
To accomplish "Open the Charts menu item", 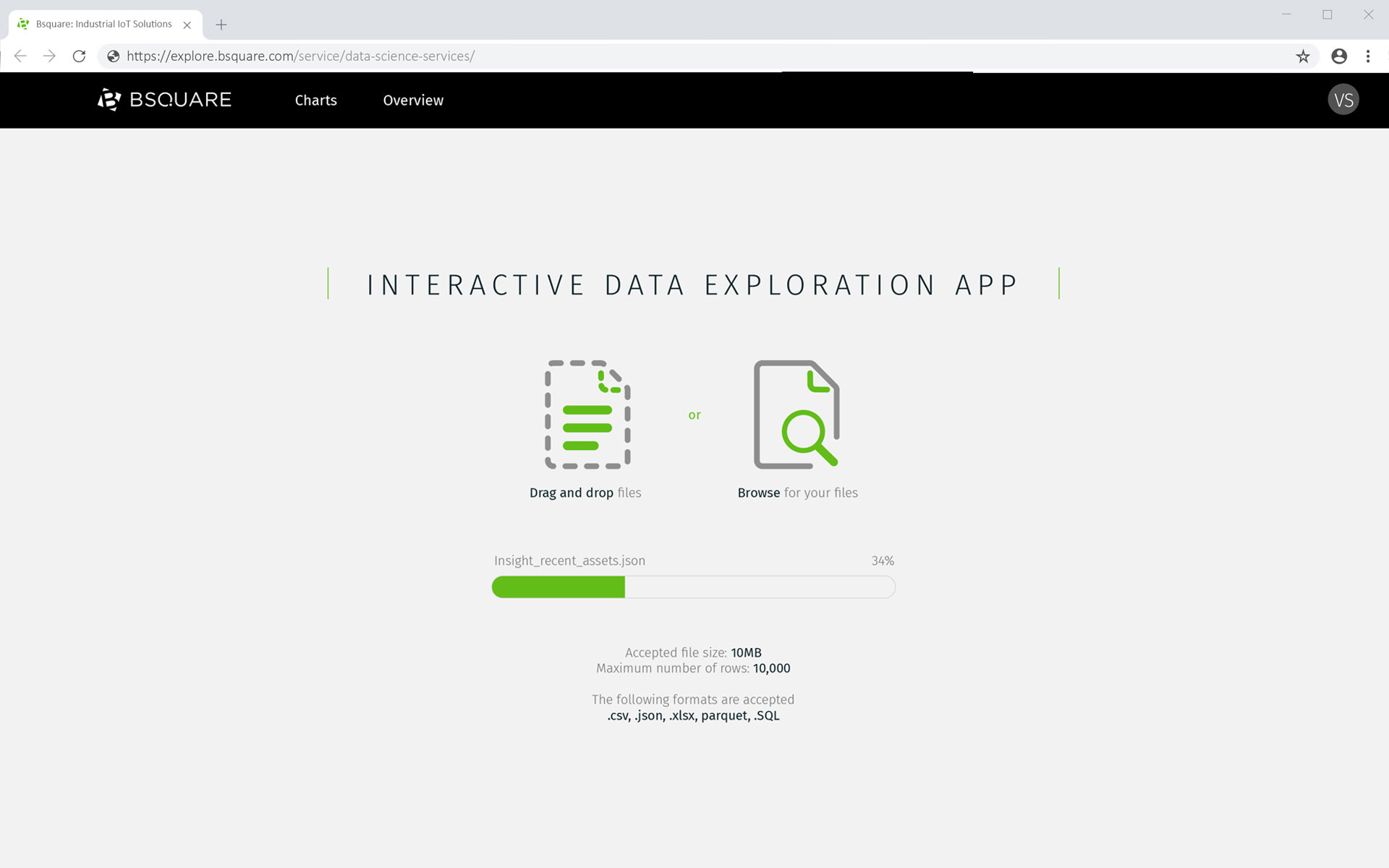I will point(315,101).
